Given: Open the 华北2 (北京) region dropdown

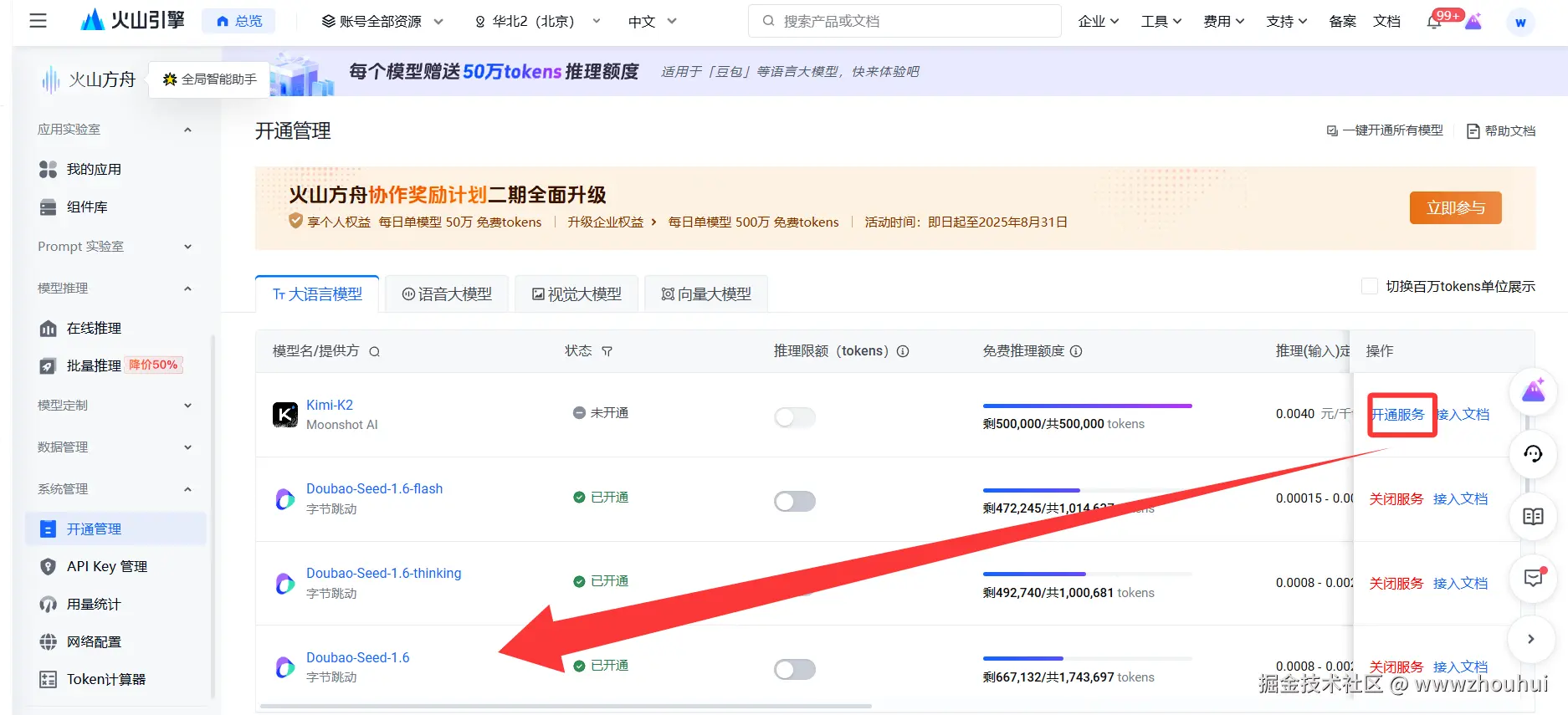Looking at the screenshot, I should coord(538,21).
